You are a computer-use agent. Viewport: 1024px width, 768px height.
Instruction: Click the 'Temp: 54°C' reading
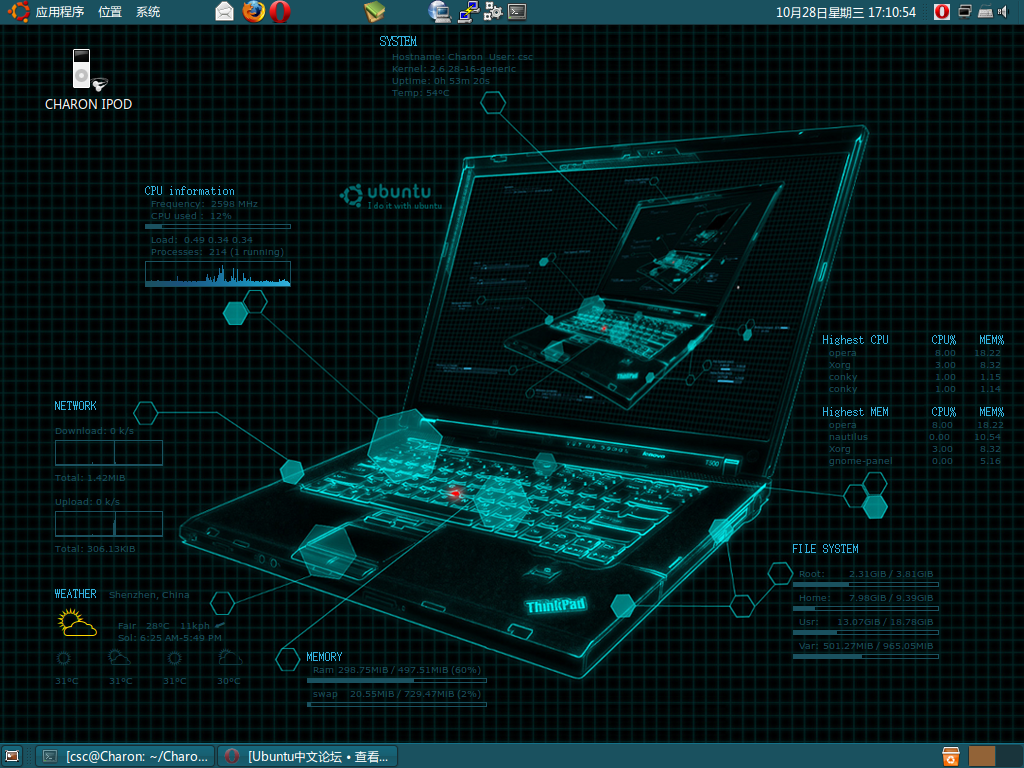(421, 93)
